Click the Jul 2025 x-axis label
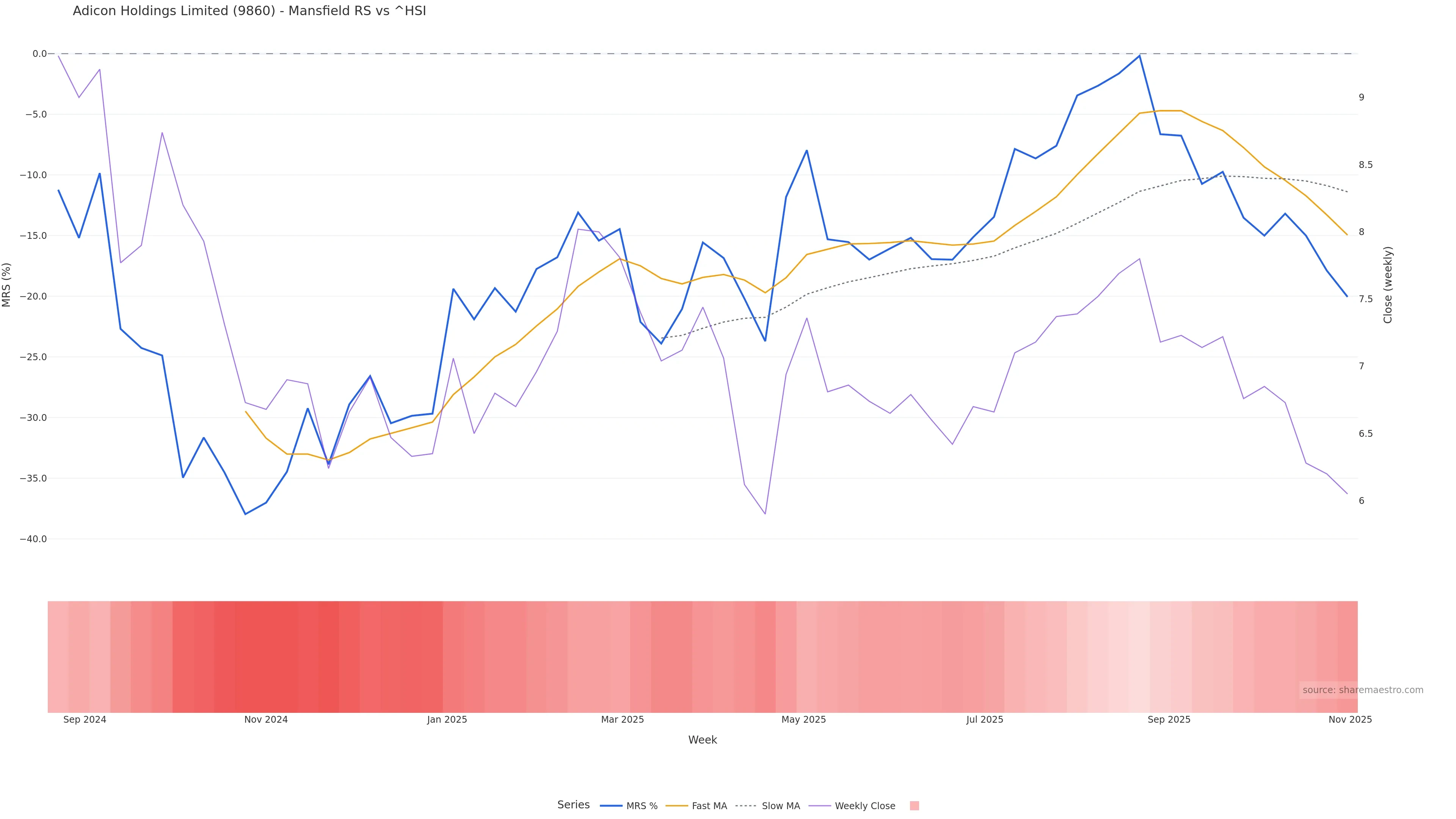 click(985, 720)
